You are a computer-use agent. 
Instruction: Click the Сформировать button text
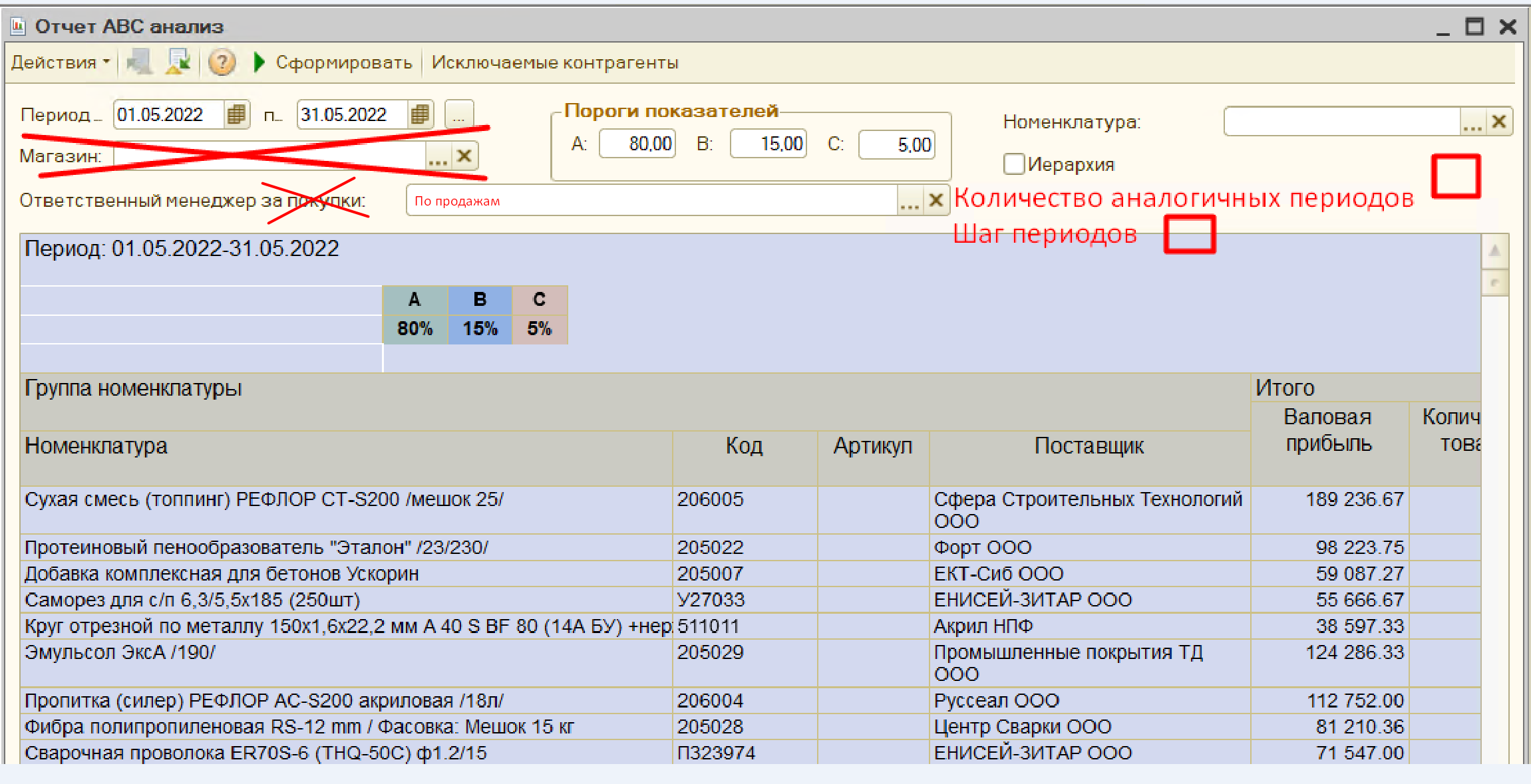tap(343, 63)
